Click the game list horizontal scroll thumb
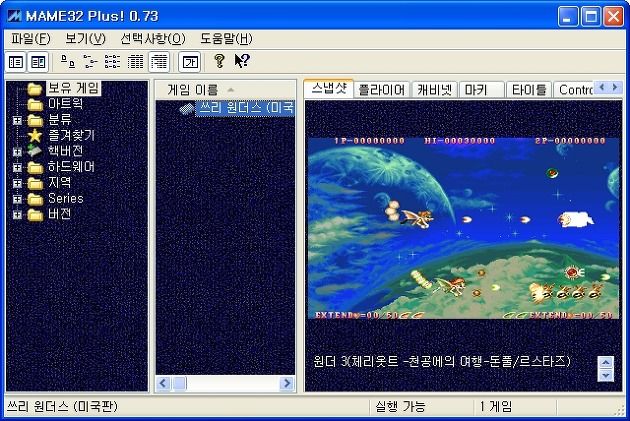The image size is (630, 421). tap(180, 384)
